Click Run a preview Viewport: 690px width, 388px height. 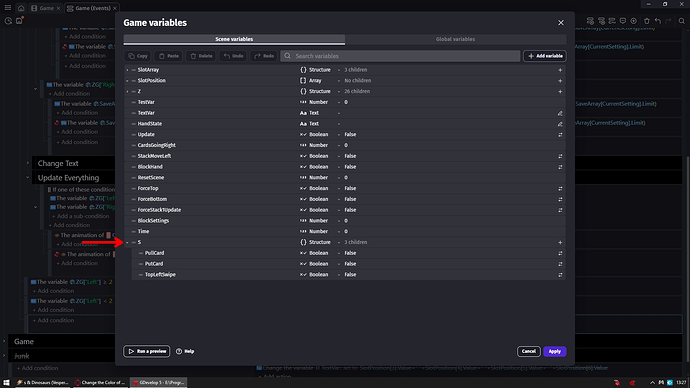pos(147,351)
